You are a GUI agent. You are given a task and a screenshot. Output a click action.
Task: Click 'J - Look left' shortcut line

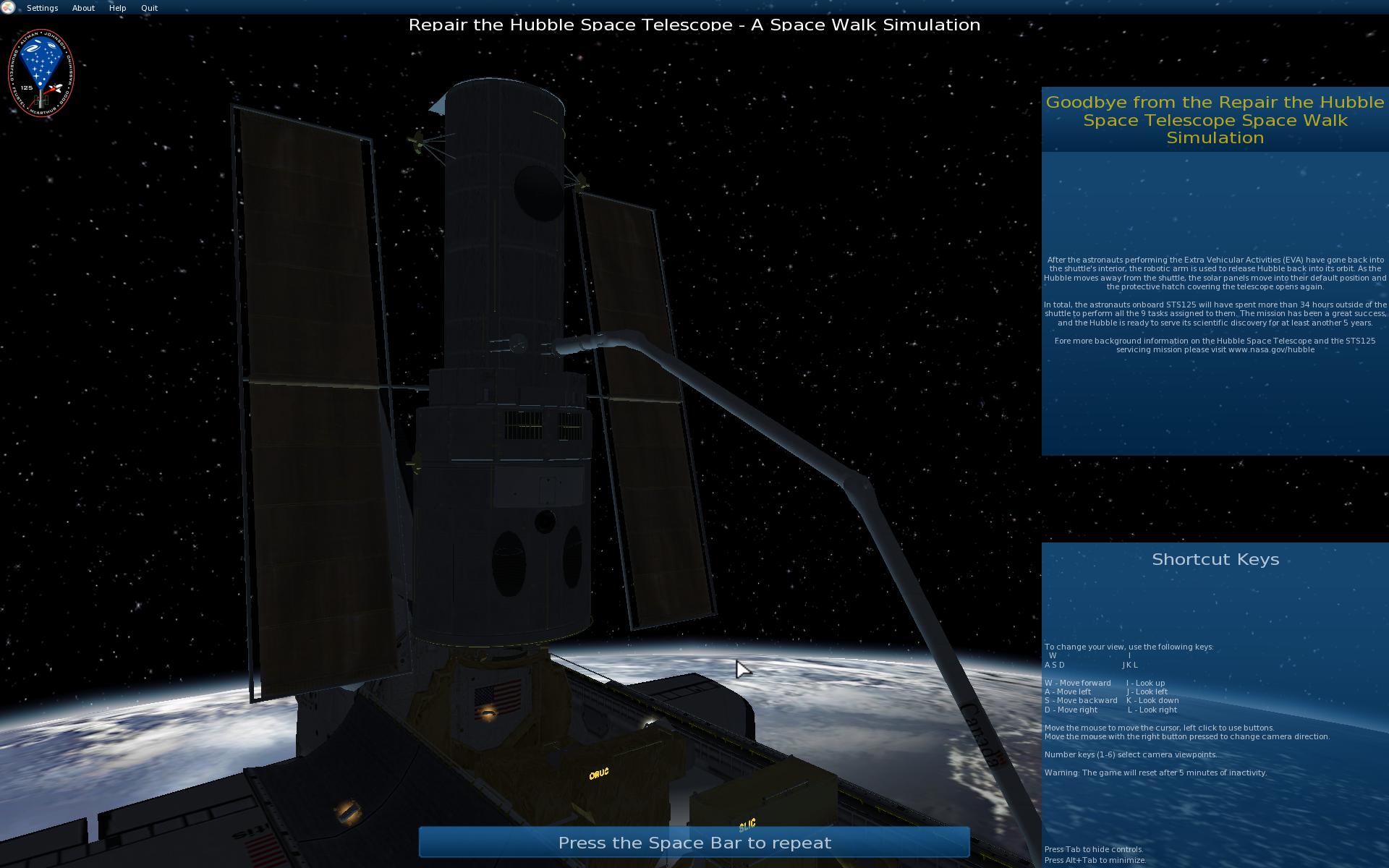click(1147, 692)
